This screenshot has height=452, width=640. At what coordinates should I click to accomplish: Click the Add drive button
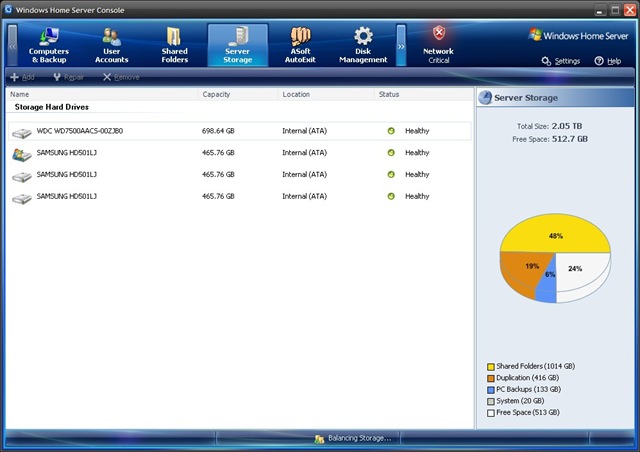click(x=22, y=77)
